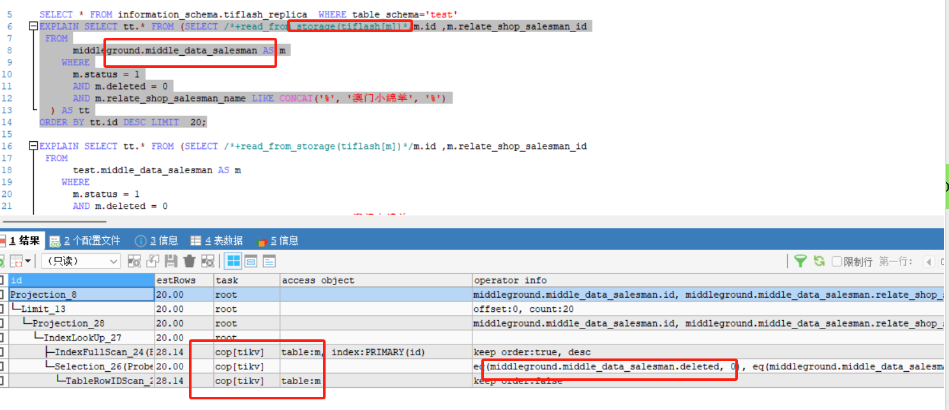Switch to the 4 表数据 tab

point(217,240)
